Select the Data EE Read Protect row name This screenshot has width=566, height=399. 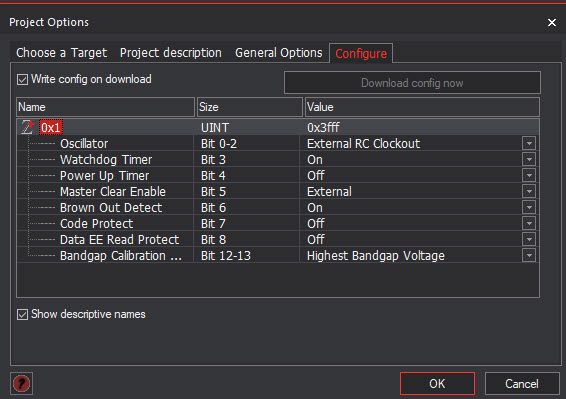[119, 240]
